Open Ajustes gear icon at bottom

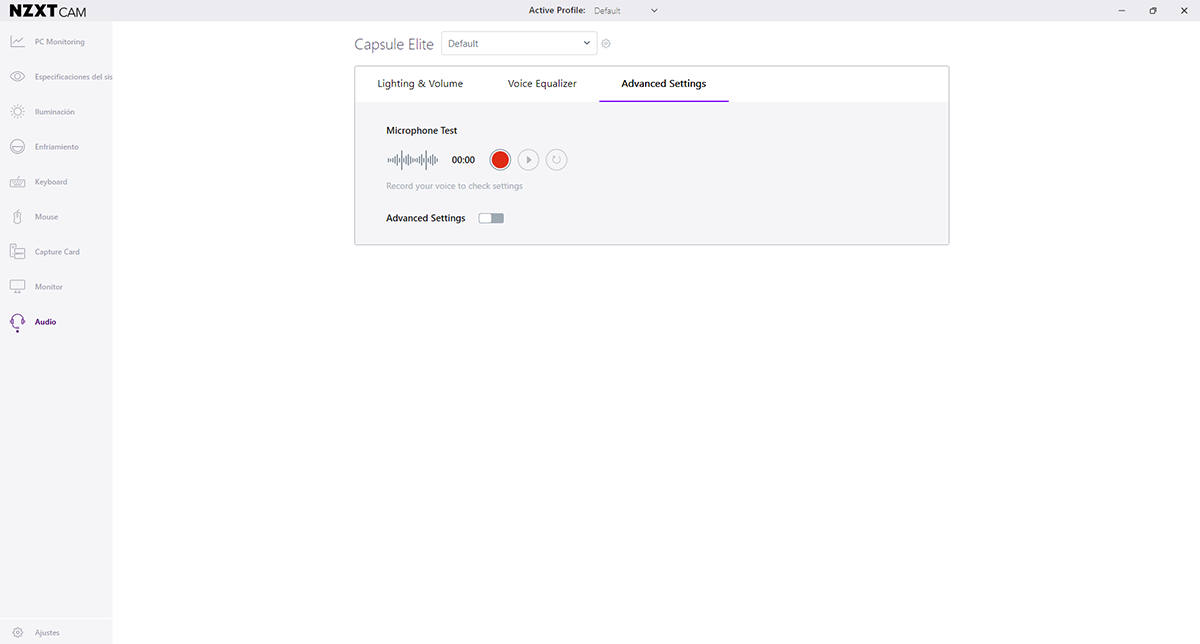coord(17,633)
